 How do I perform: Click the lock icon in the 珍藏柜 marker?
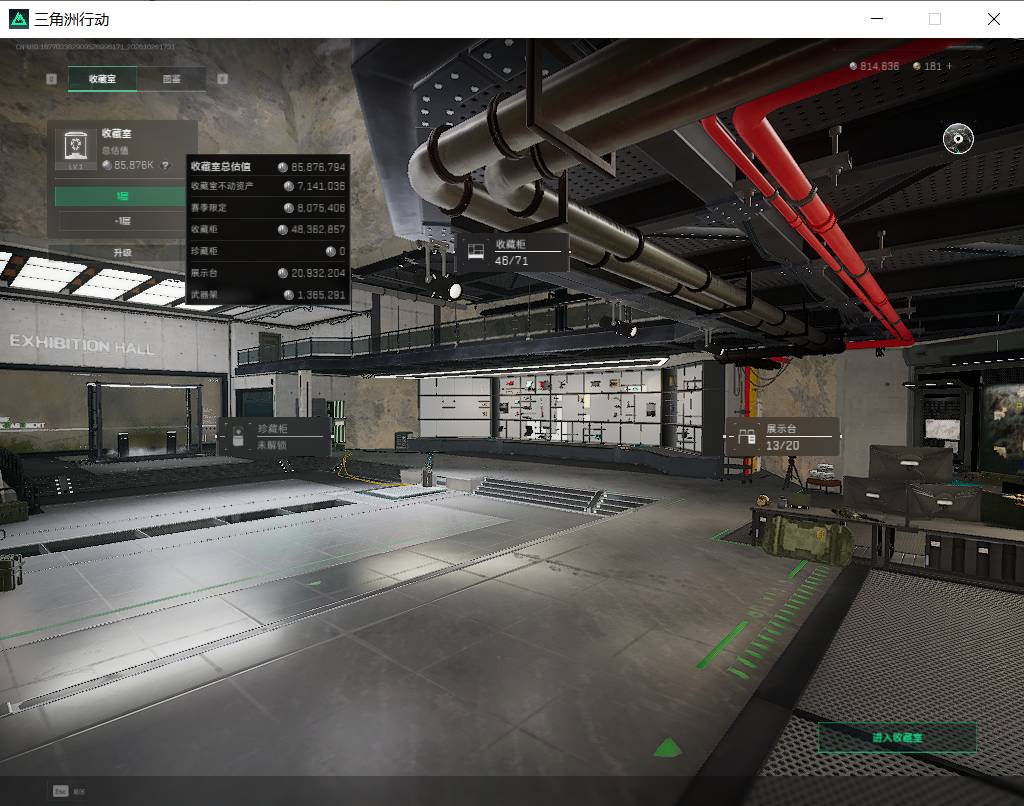(238, 437)
